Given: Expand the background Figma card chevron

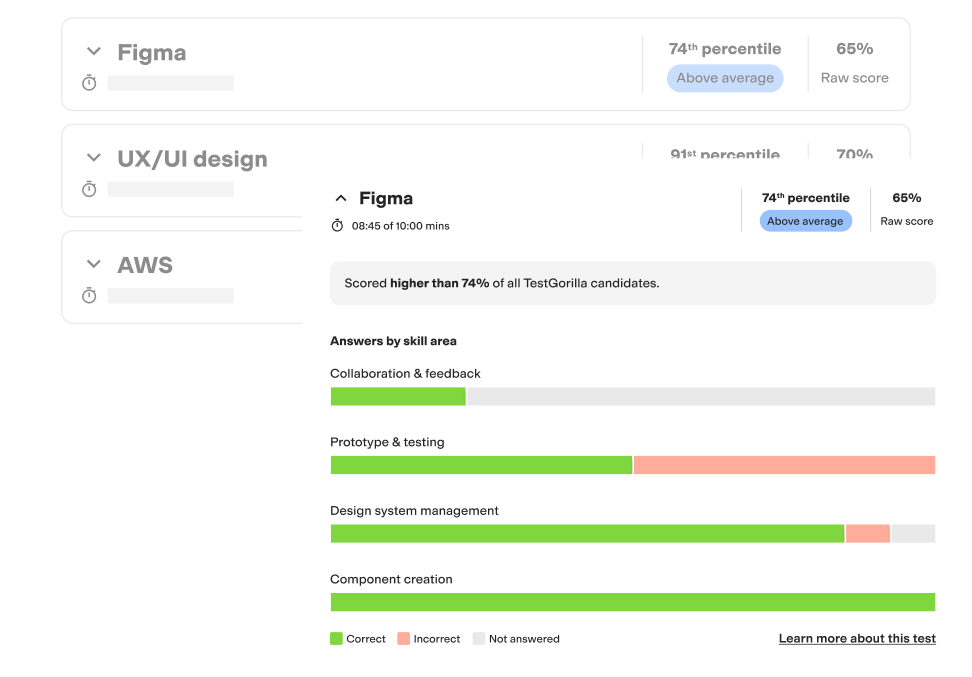Looking at the screenshot, I should coord(94,51).
